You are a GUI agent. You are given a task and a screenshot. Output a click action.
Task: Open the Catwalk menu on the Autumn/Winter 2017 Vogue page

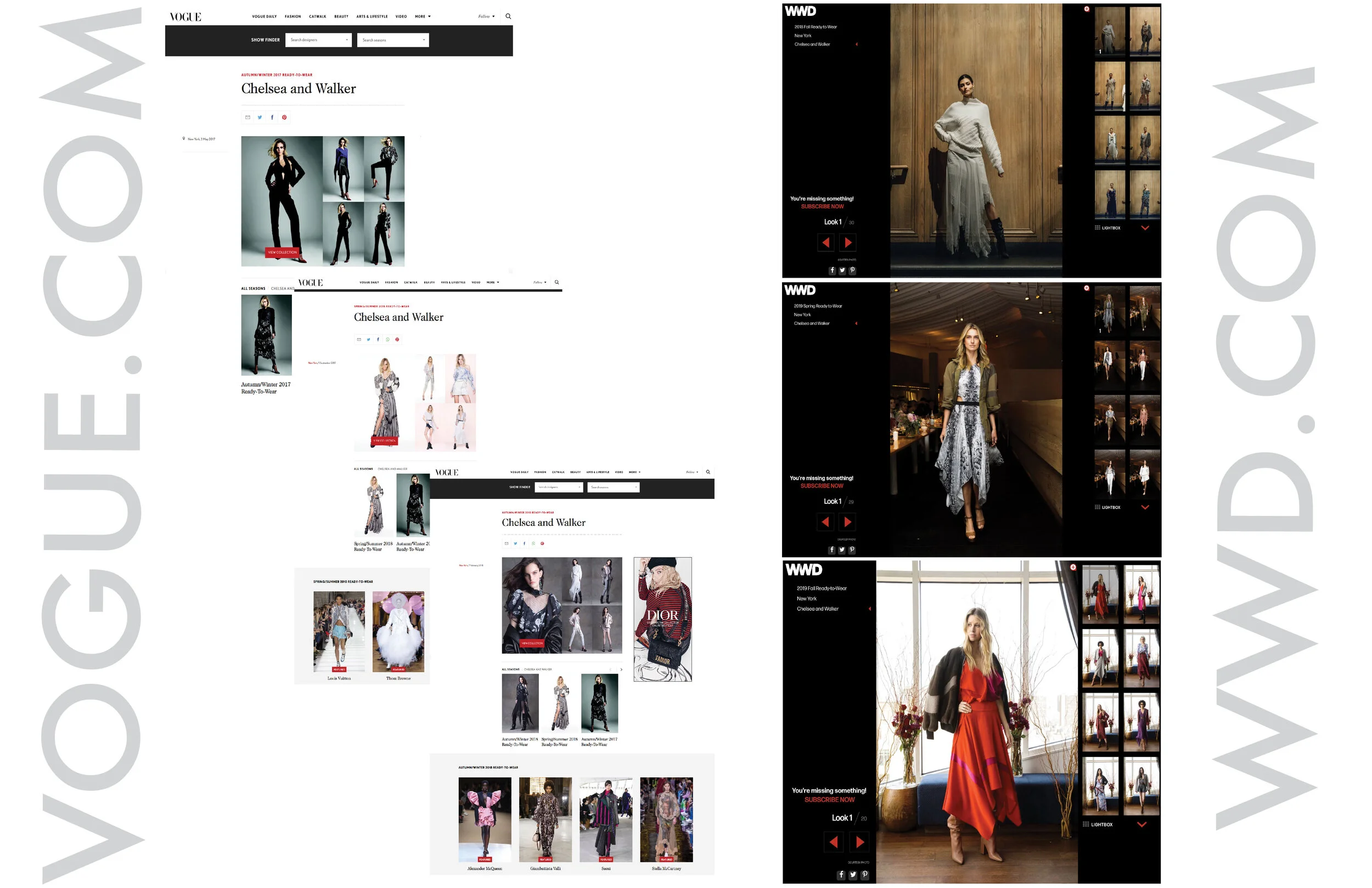pyautogui.click(x=318, y=16)
